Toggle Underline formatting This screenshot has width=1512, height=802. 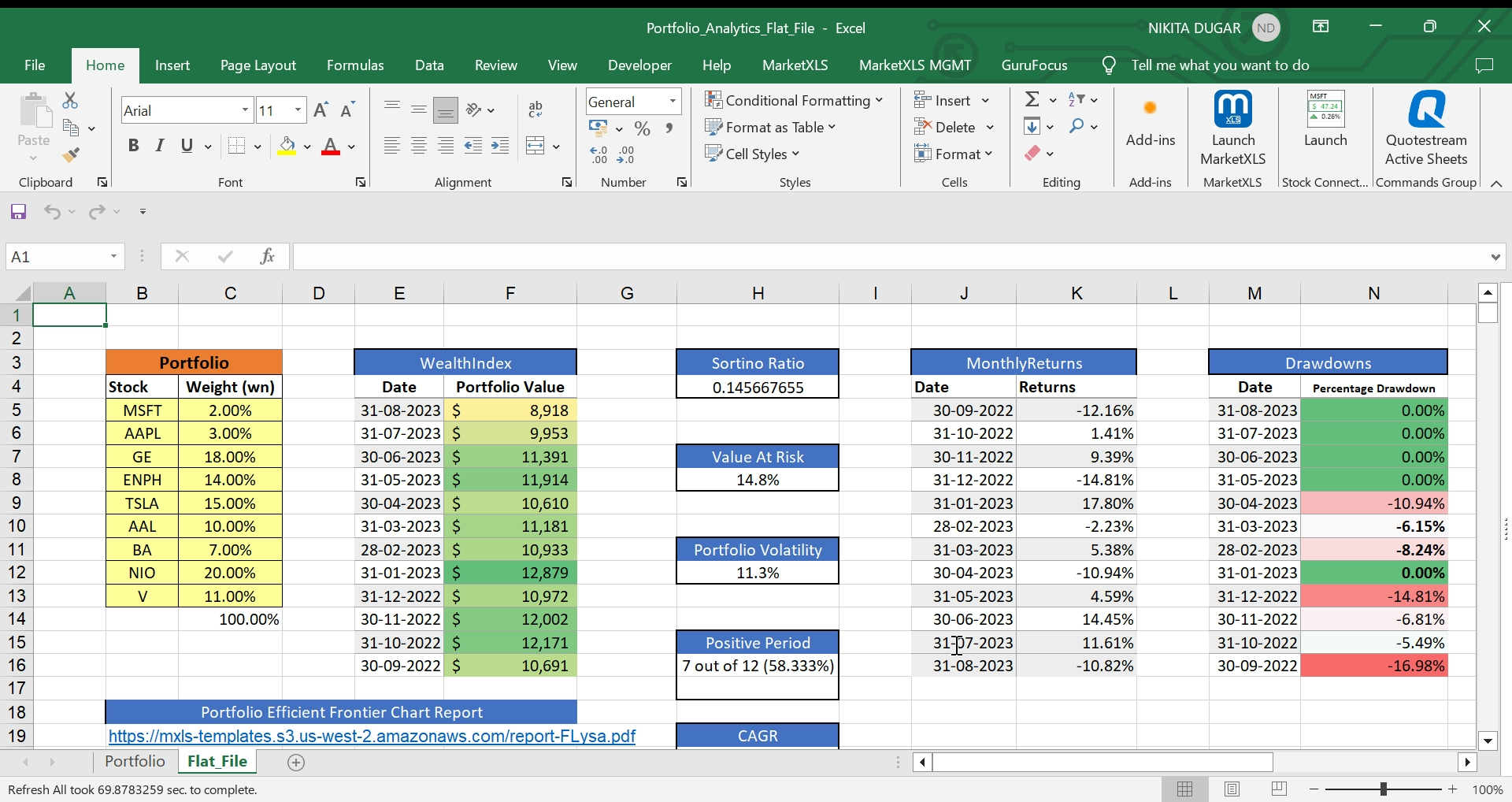click(x=187, y=146)
